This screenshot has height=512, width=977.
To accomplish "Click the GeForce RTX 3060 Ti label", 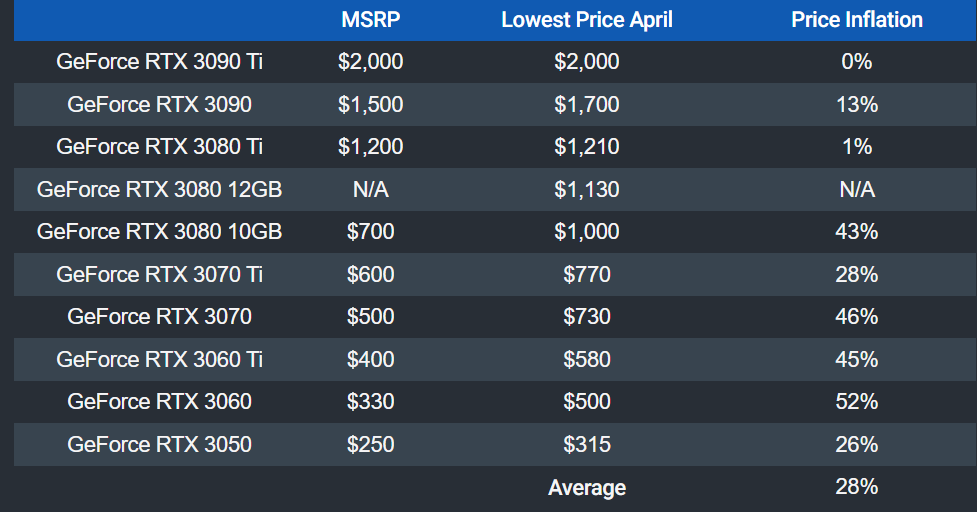I will pyautogui.click(x=160, y=359).
